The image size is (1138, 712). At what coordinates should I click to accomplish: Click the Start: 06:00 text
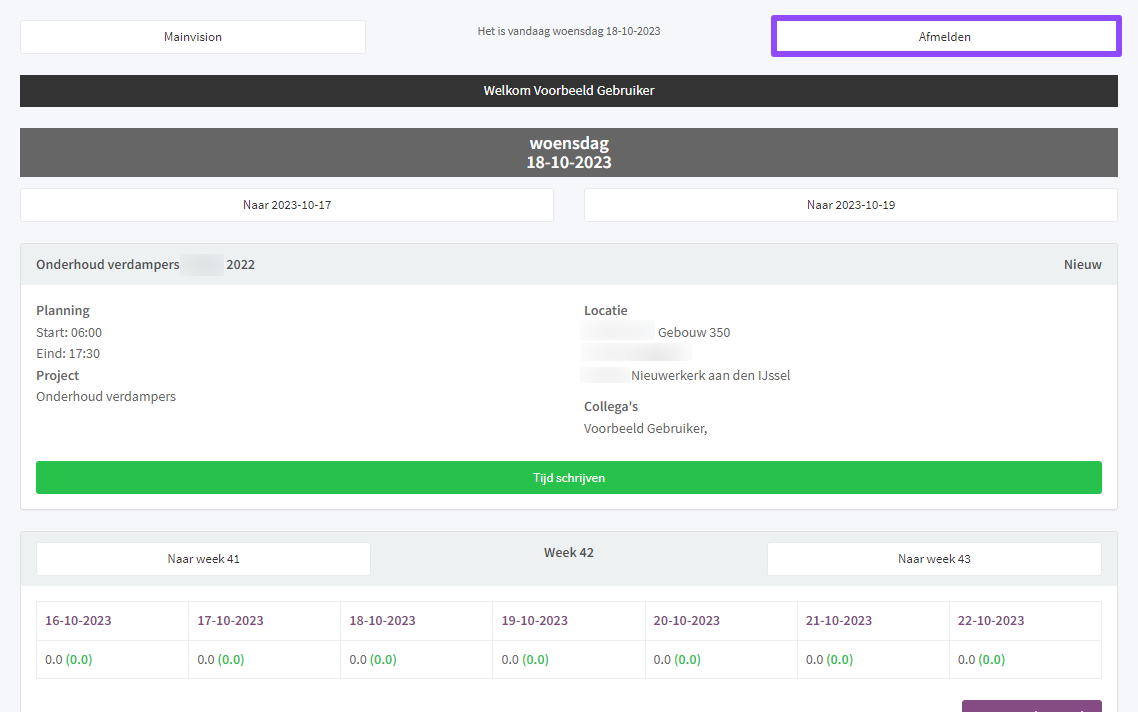click(69, 332)
